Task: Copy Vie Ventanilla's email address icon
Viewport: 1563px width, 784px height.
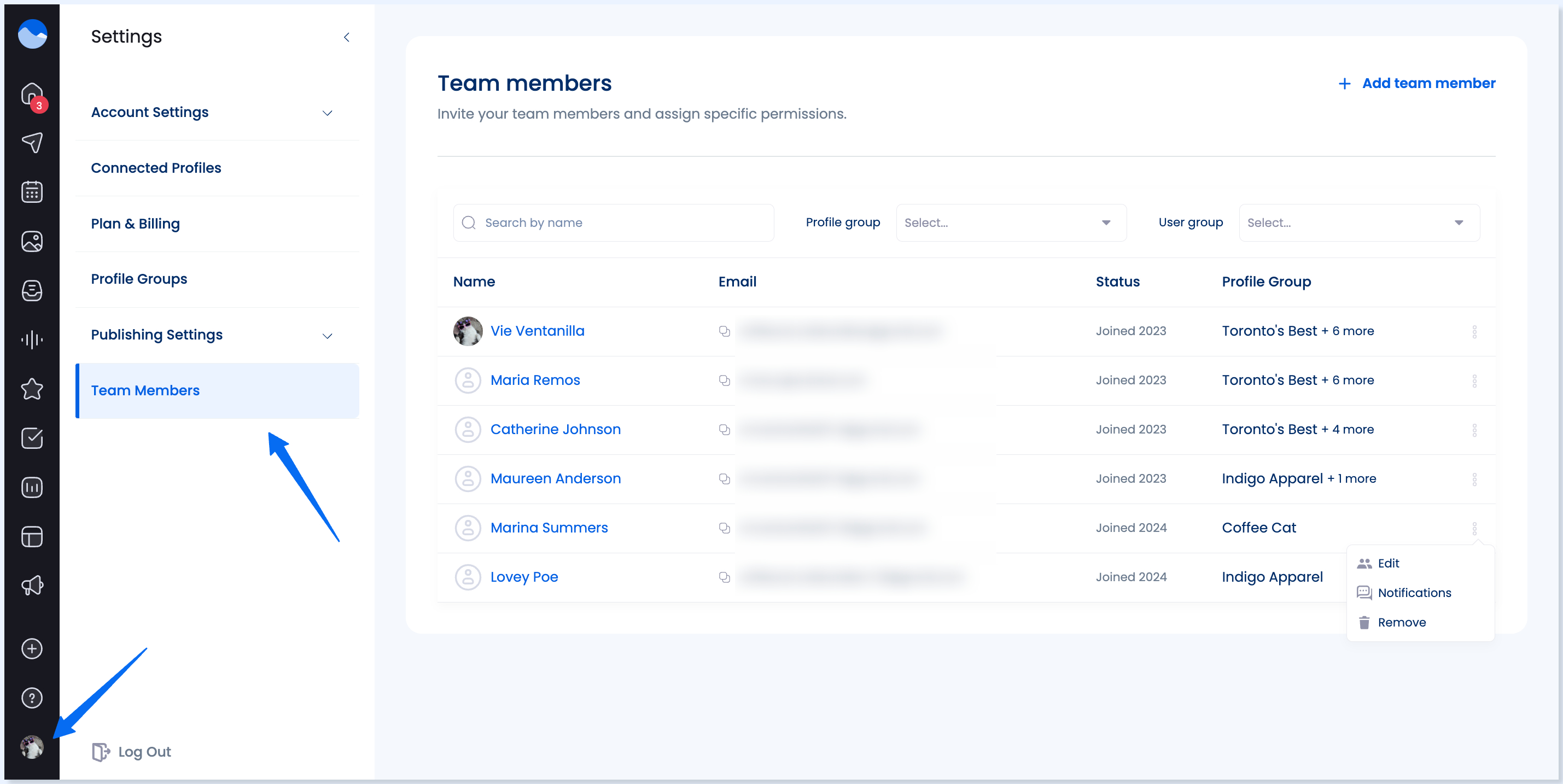Action: (724, 331)
